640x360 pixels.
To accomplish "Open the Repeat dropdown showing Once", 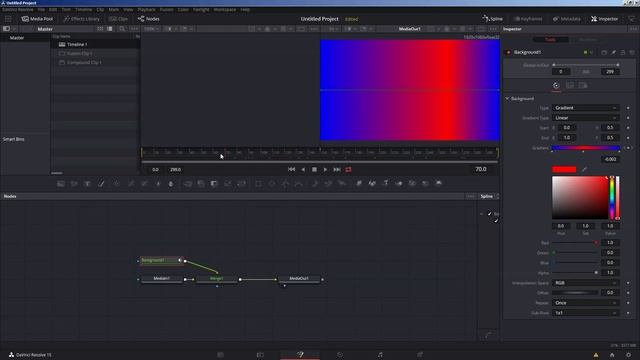I will tap(585, 303).
